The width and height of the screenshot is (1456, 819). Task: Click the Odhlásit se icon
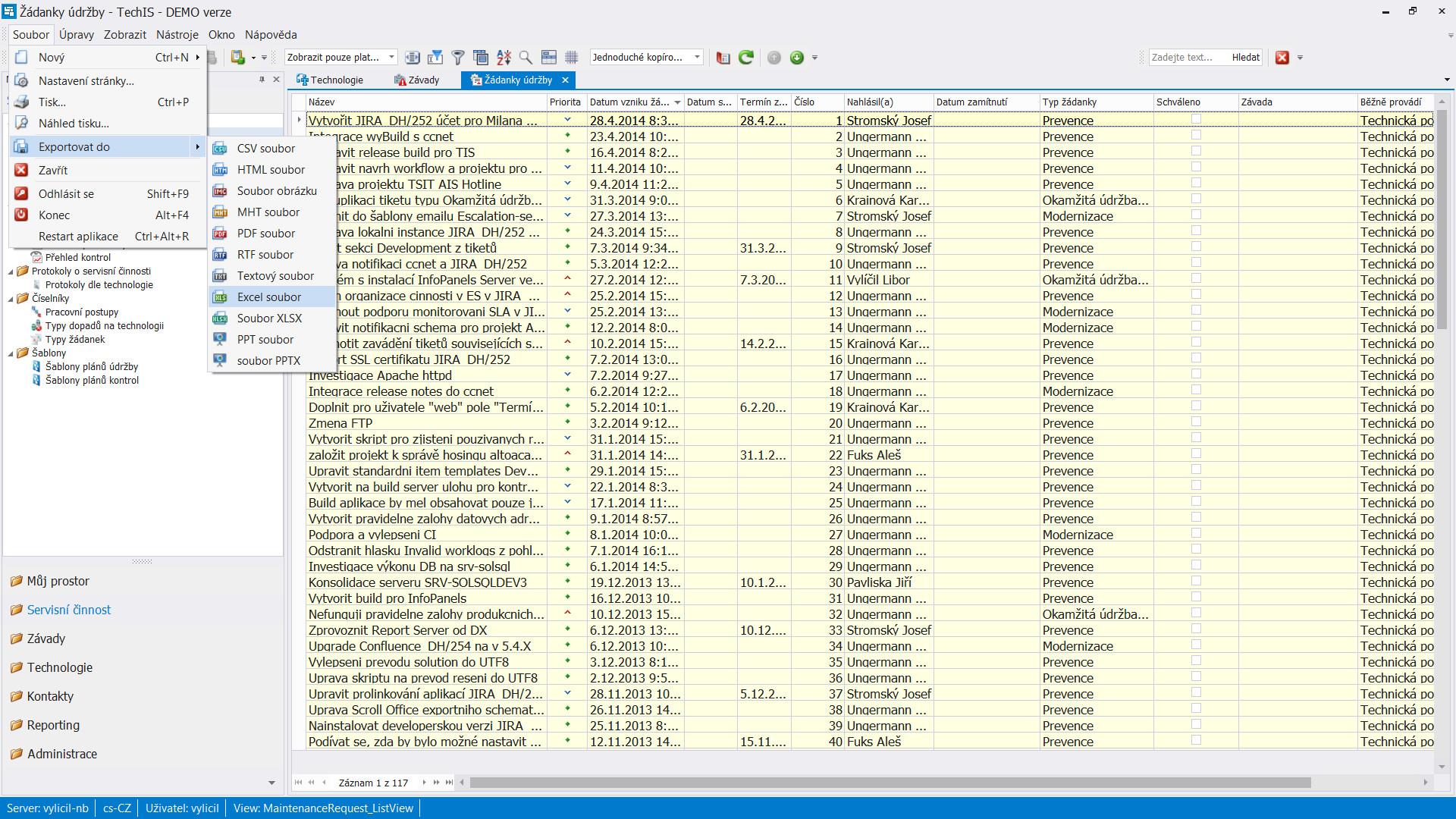22,193
